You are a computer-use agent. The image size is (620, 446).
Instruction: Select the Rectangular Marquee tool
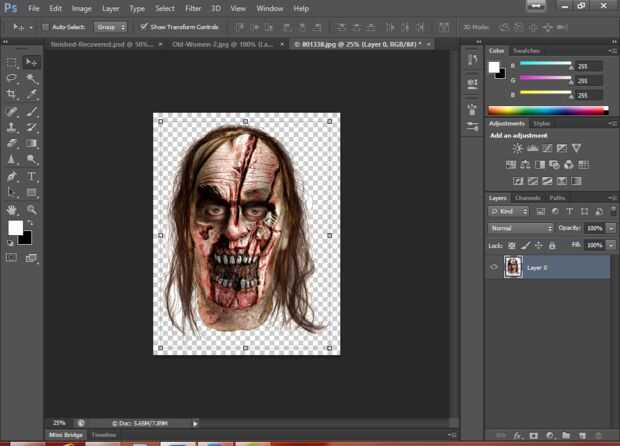coord(12,62)
